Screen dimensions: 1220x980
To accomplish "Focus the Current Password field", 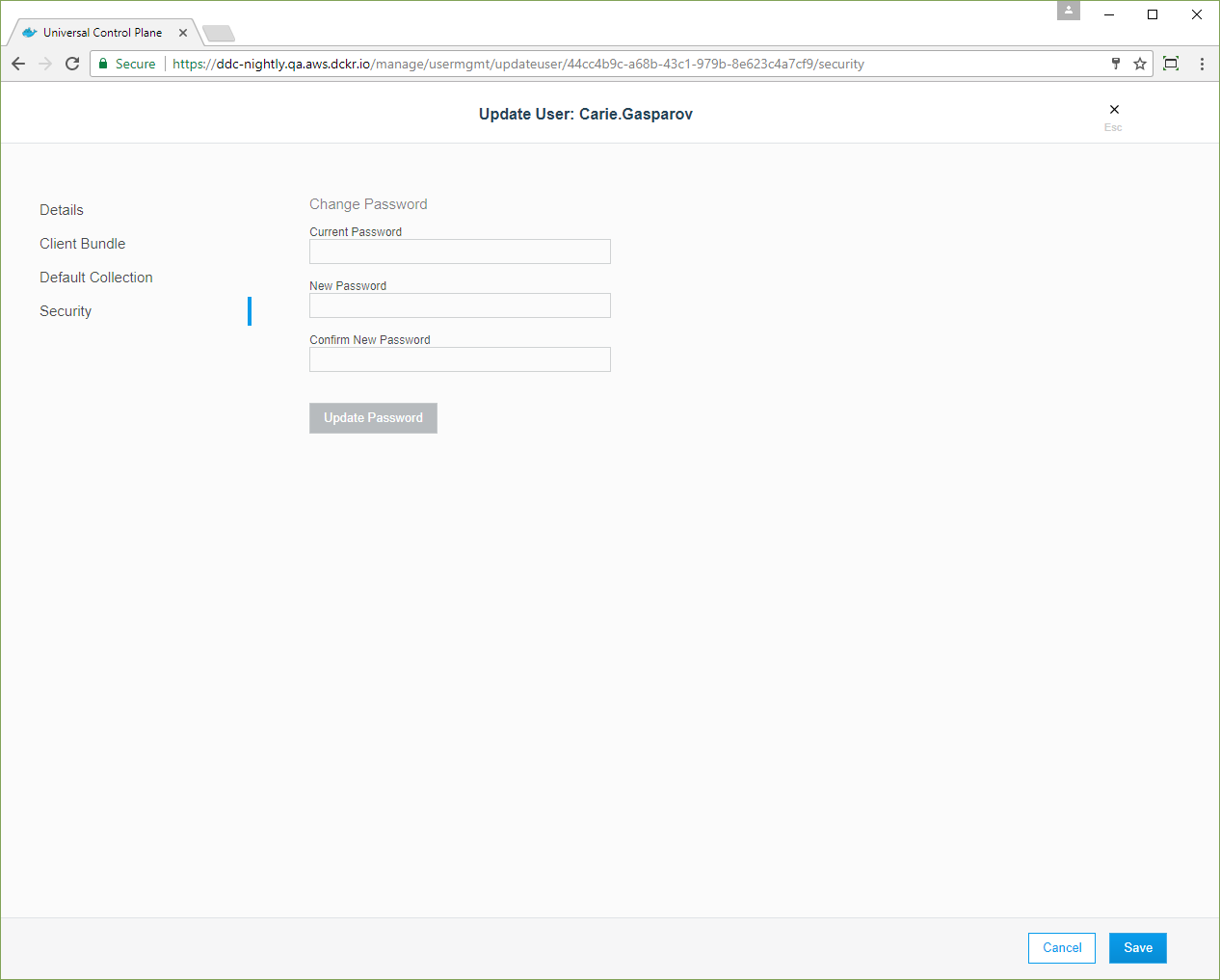I will (x=460, y=252).
